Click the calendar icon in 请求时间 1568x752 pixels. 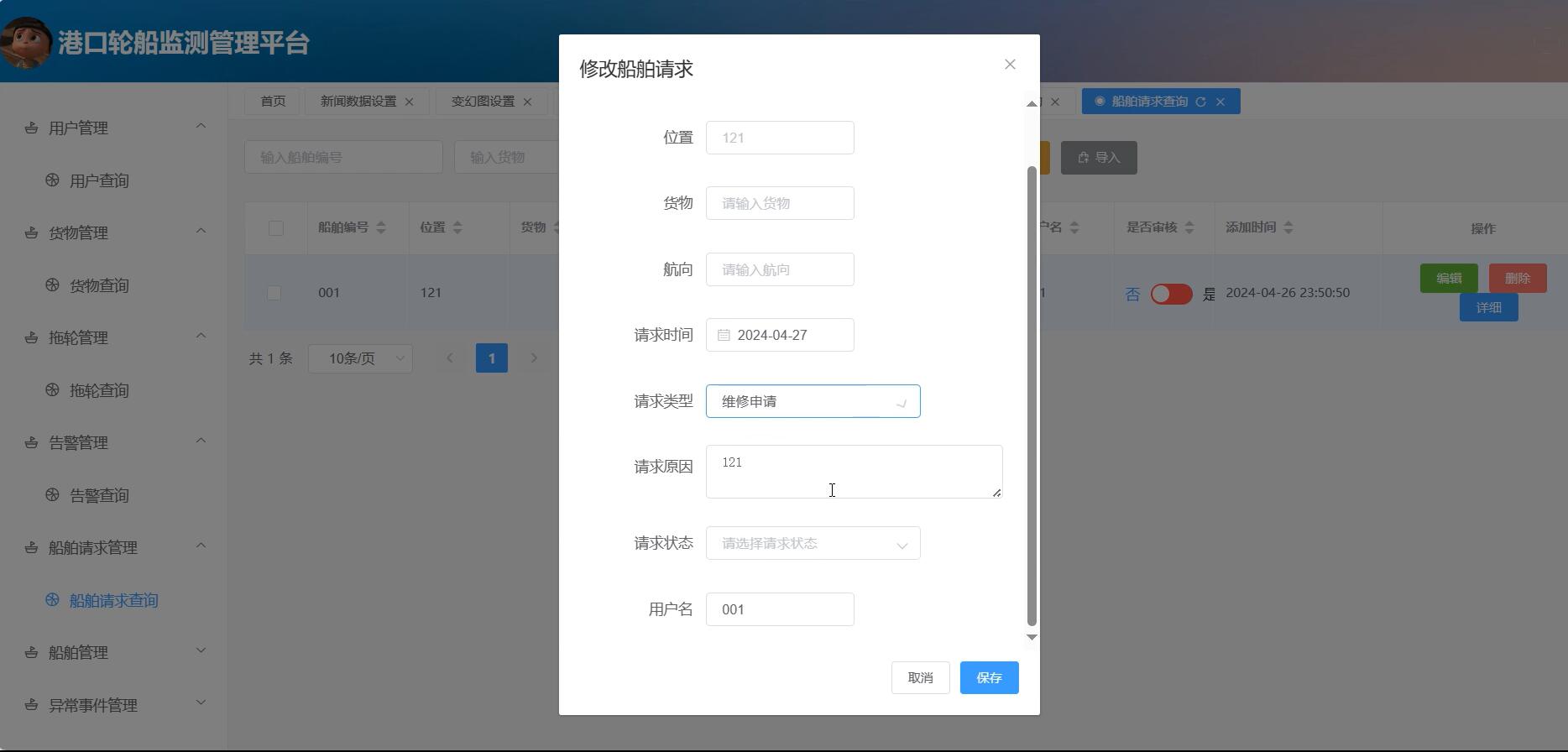coord(724,335)
